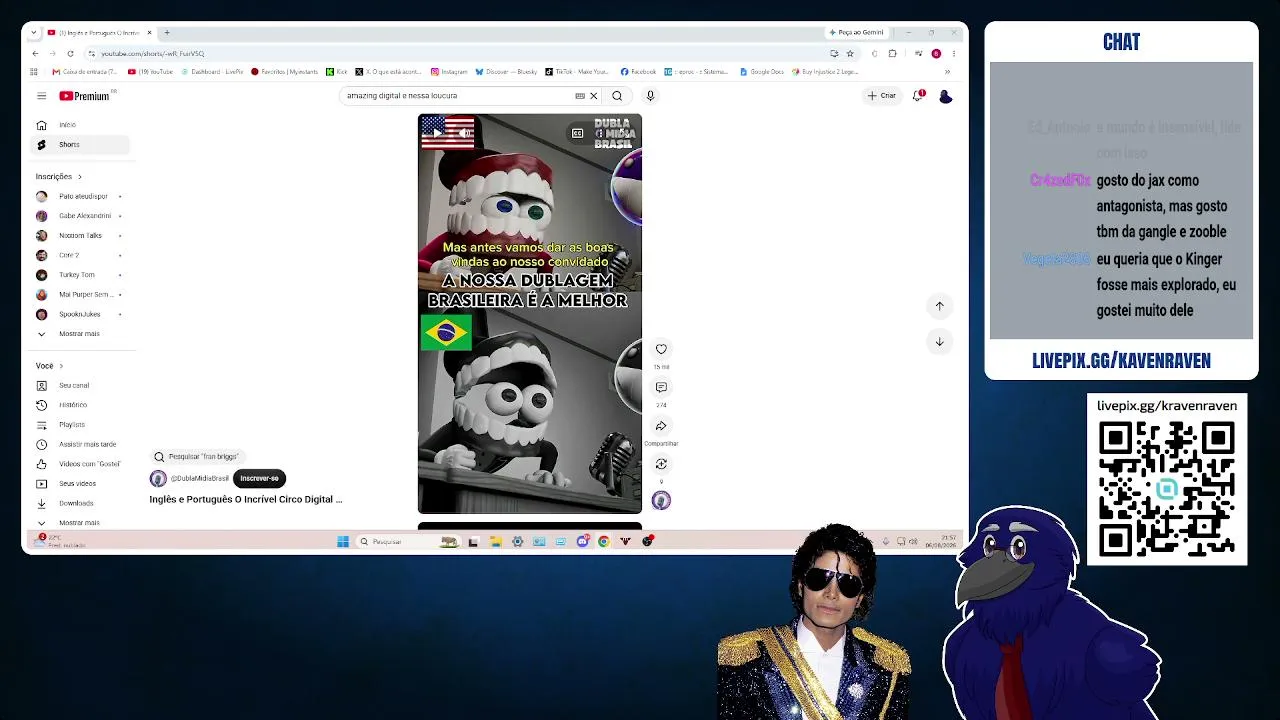Open Assistir mais tarde list

(x=79, y=444)
